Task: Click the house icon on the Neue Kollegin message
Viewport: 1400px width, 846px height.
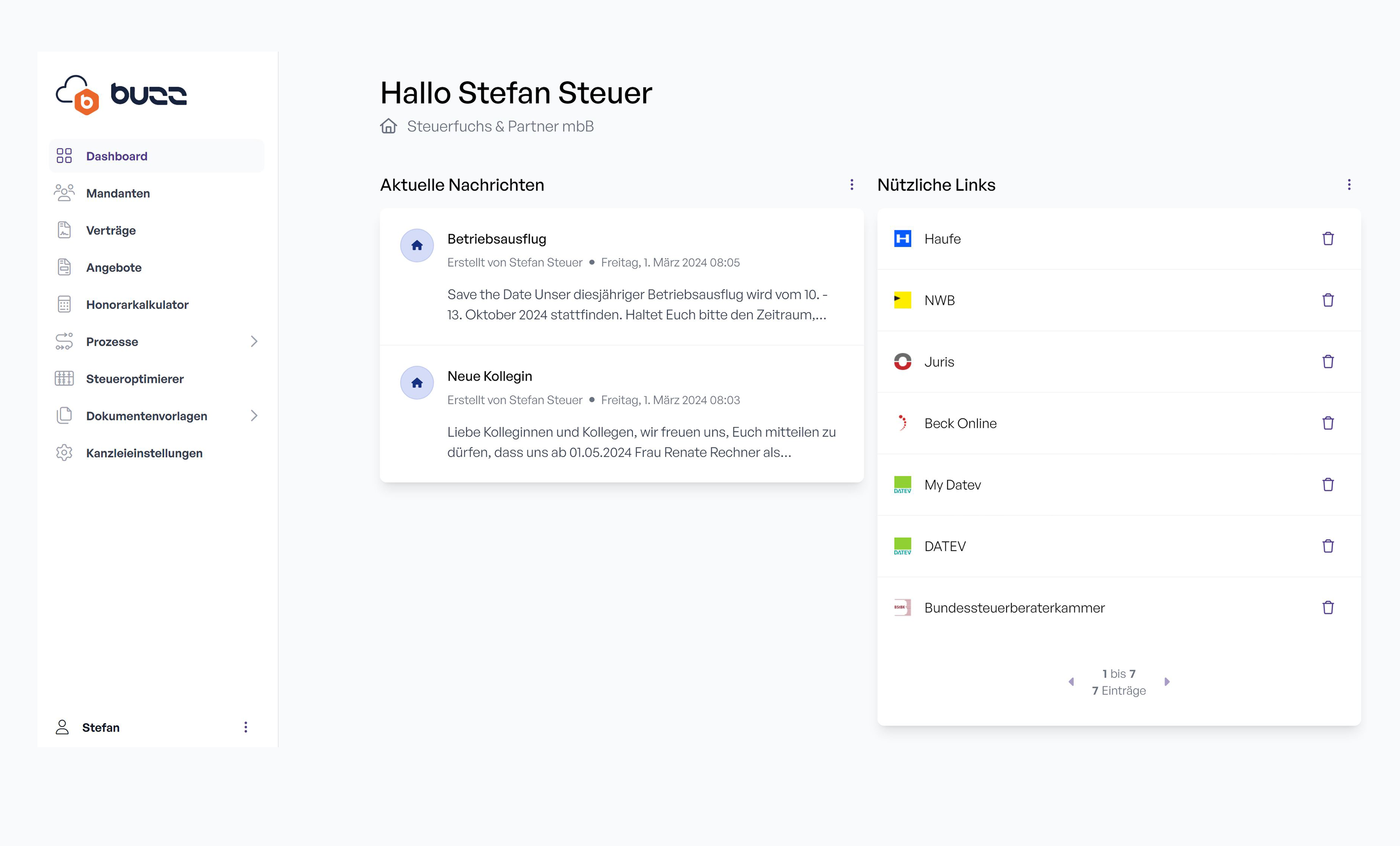Action: click(x=416, y=383)
